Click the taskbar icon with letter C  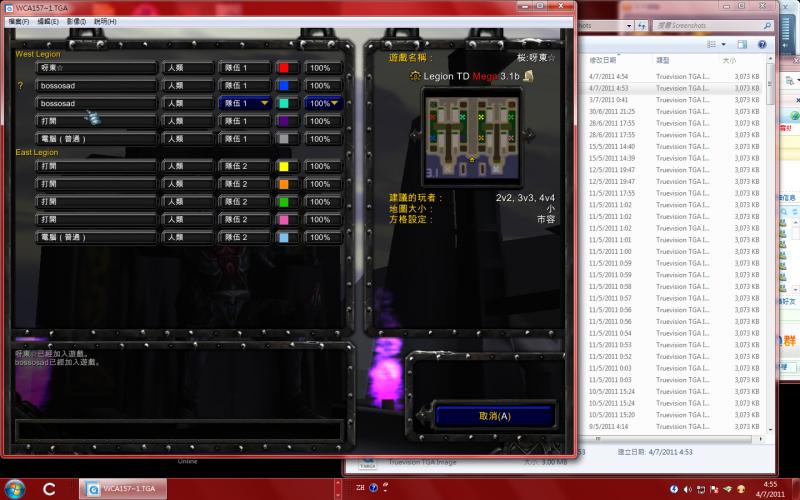(x=49, y=489)
